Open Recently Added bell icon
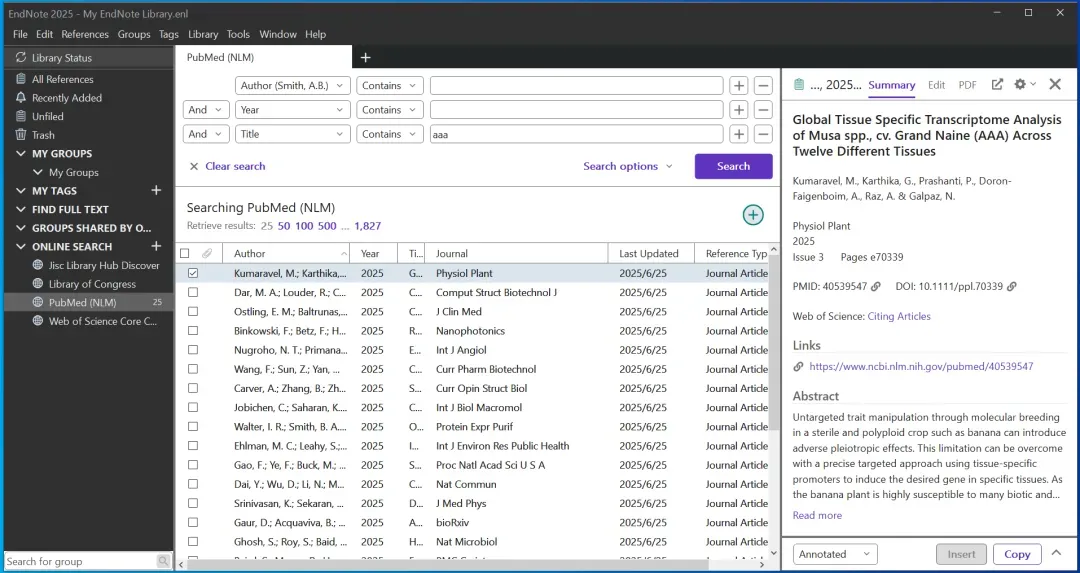The image size is (1080, 573). pos(21,98)
